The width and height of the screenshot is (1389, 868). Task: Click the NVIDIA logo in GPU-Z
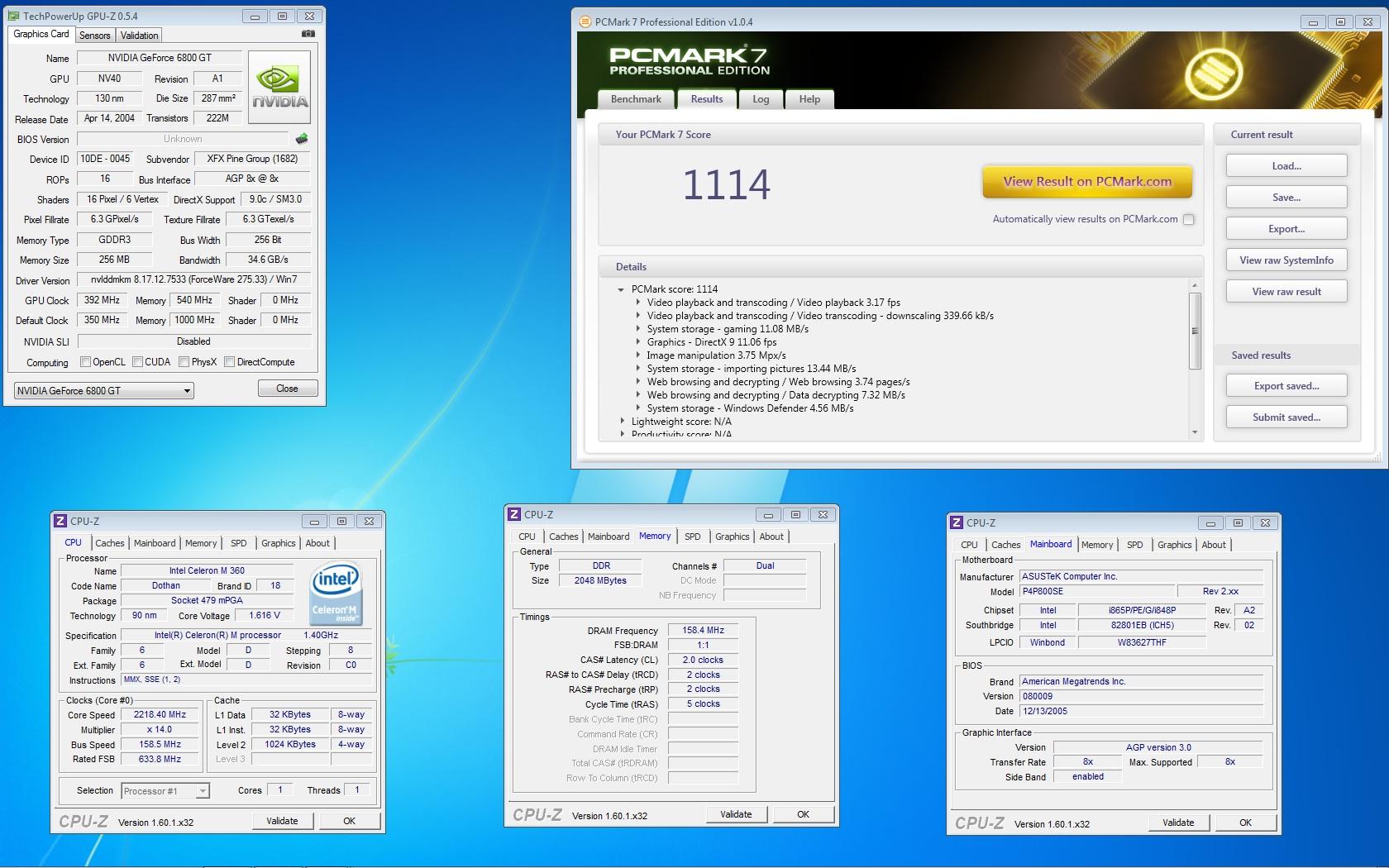pyautogui.click(x=279, y=87)
